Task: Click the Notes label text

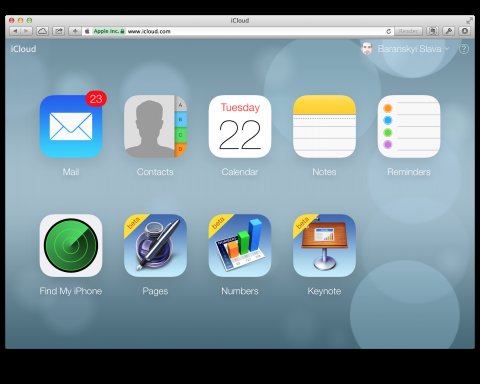Action: click(x=324, y=172)
